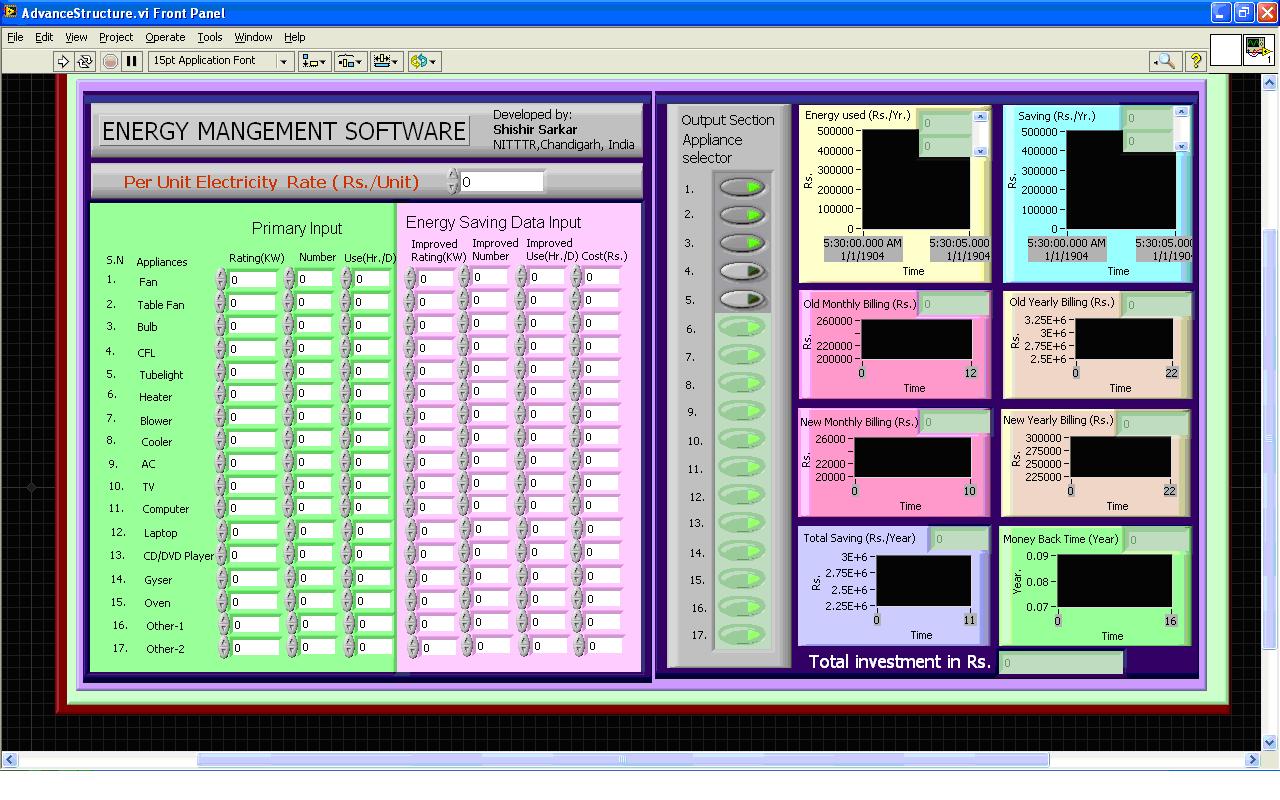Open the Distribute Objects toolbar dropdown
The image size is (1280, 800).
coord(350,61)
